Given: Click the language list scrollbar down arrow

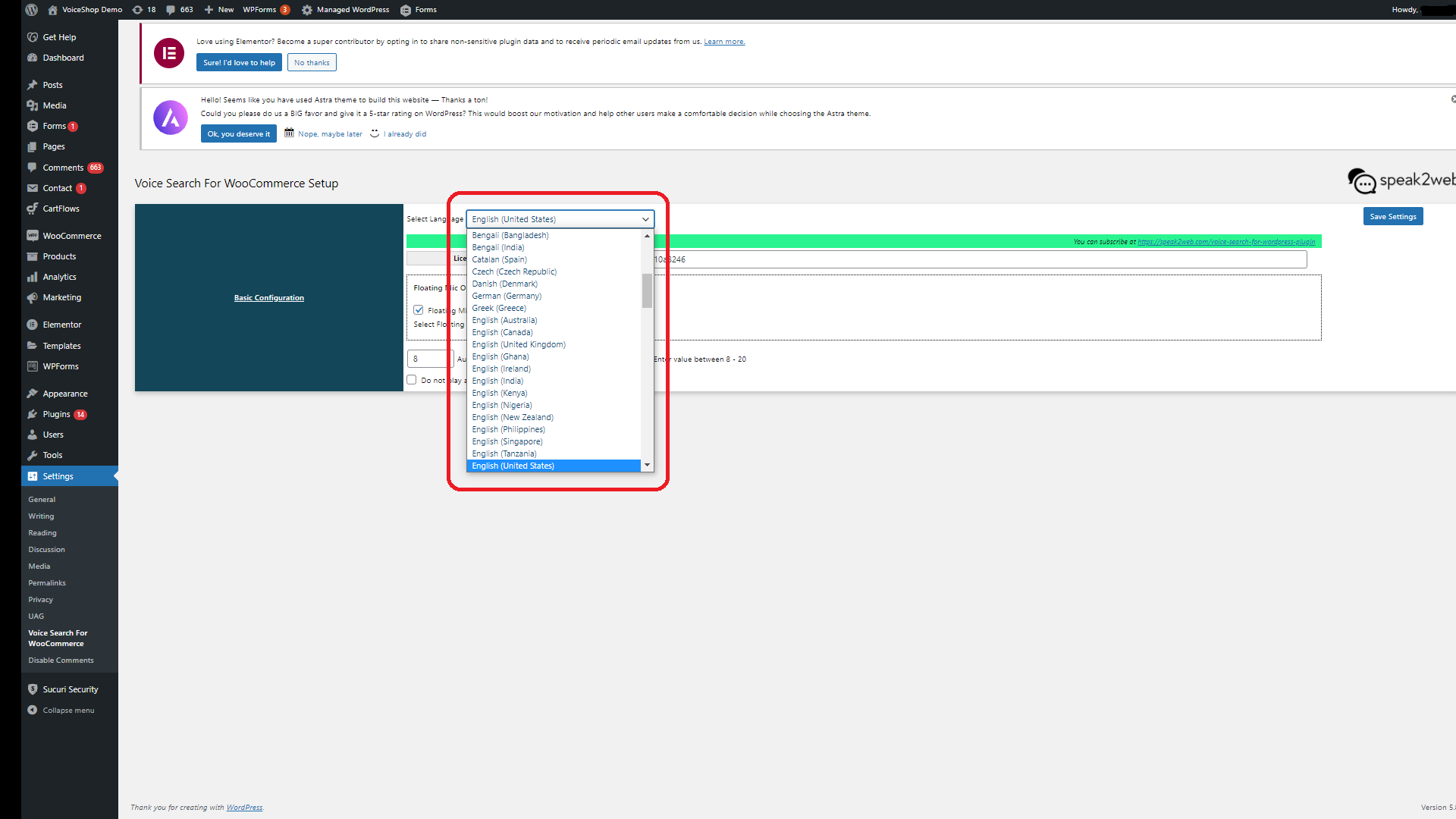Looking at the screenshot, I should click(647, 465).
